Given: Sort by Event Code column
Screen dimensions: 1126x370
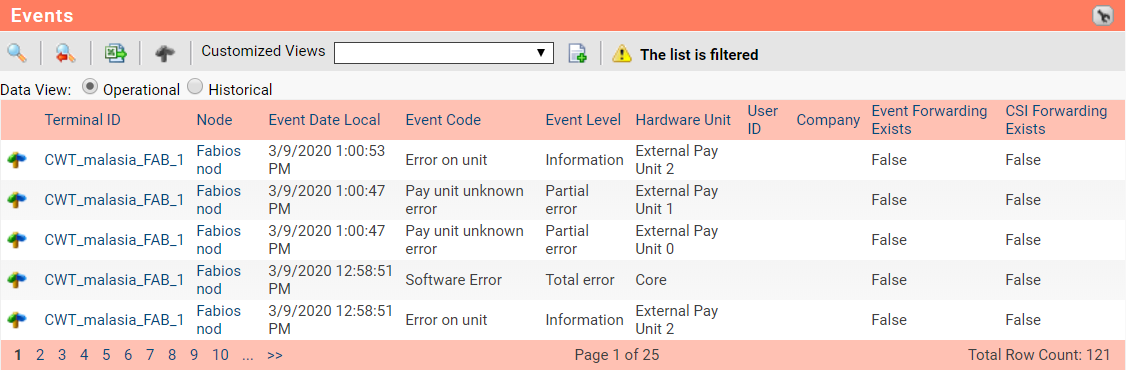Looking at the screenshot, I should [443, 120].
